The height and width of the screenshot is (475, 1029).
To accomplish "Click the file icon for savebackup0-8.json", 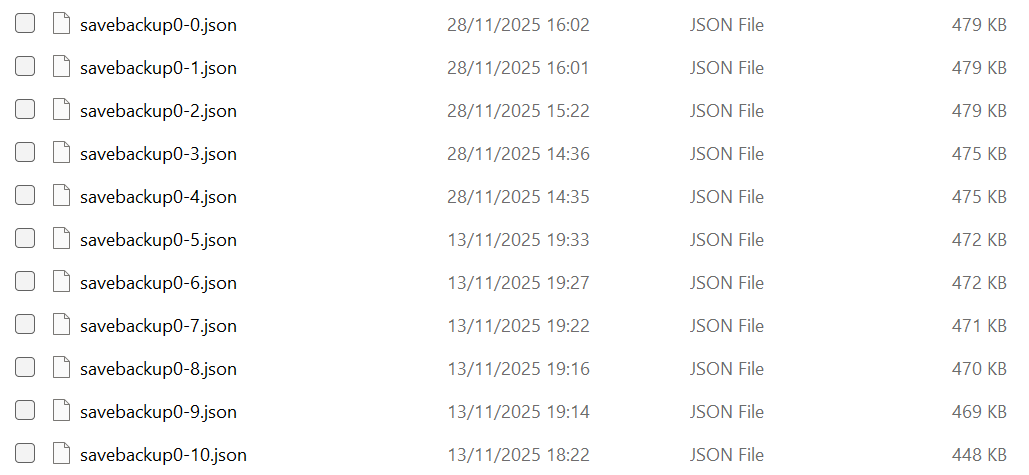I will 61,369.
